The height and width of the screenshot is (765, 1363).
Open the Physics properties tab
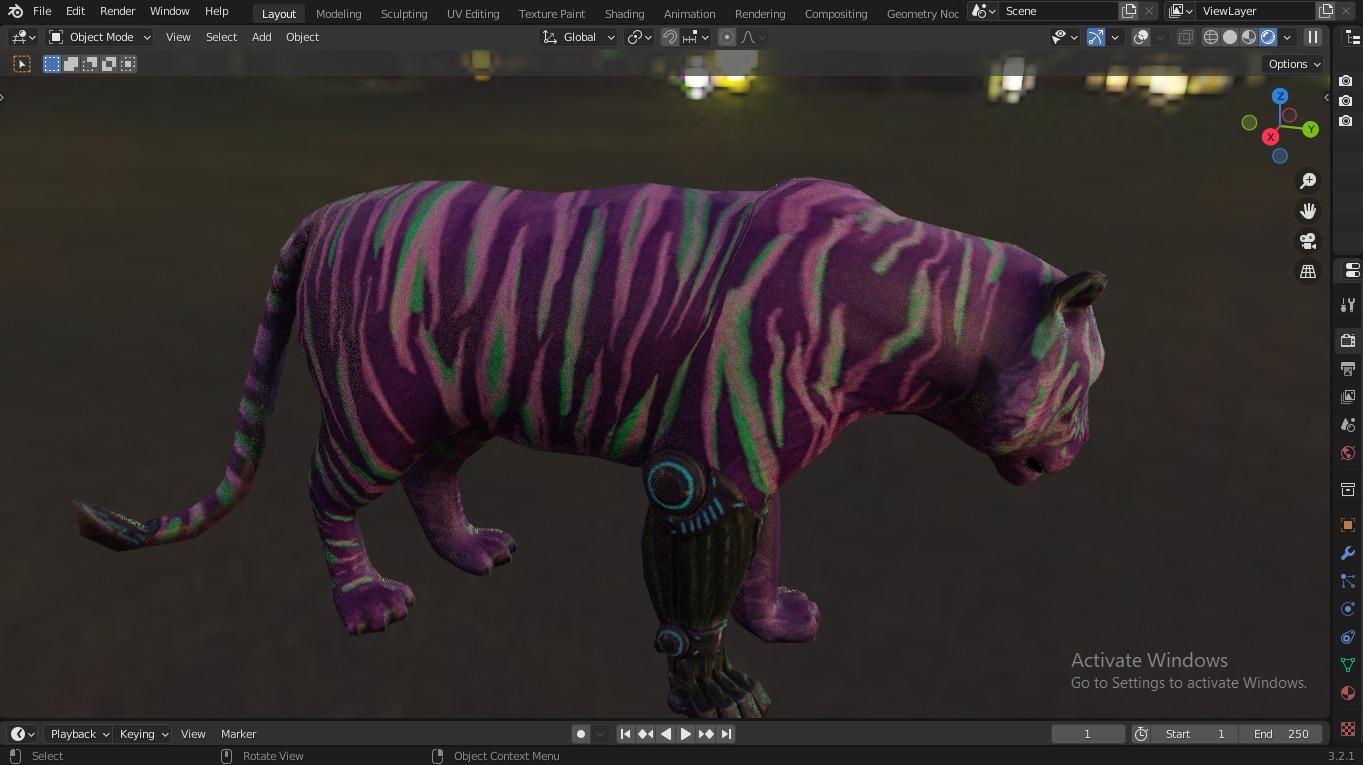(x=1348, y=609)
